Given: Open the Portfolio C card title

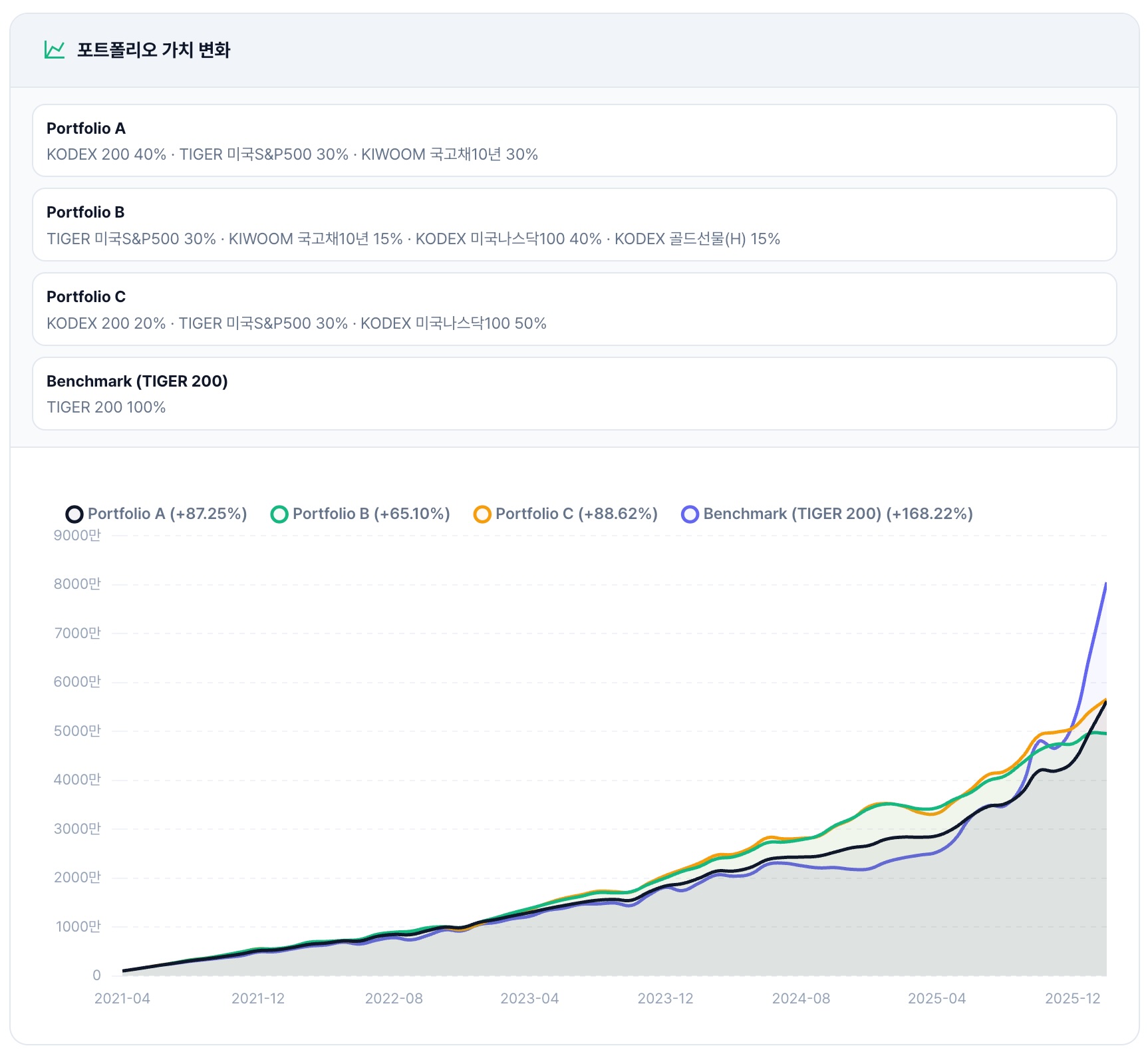Looking at the screenshot, I should pos(86,297).
